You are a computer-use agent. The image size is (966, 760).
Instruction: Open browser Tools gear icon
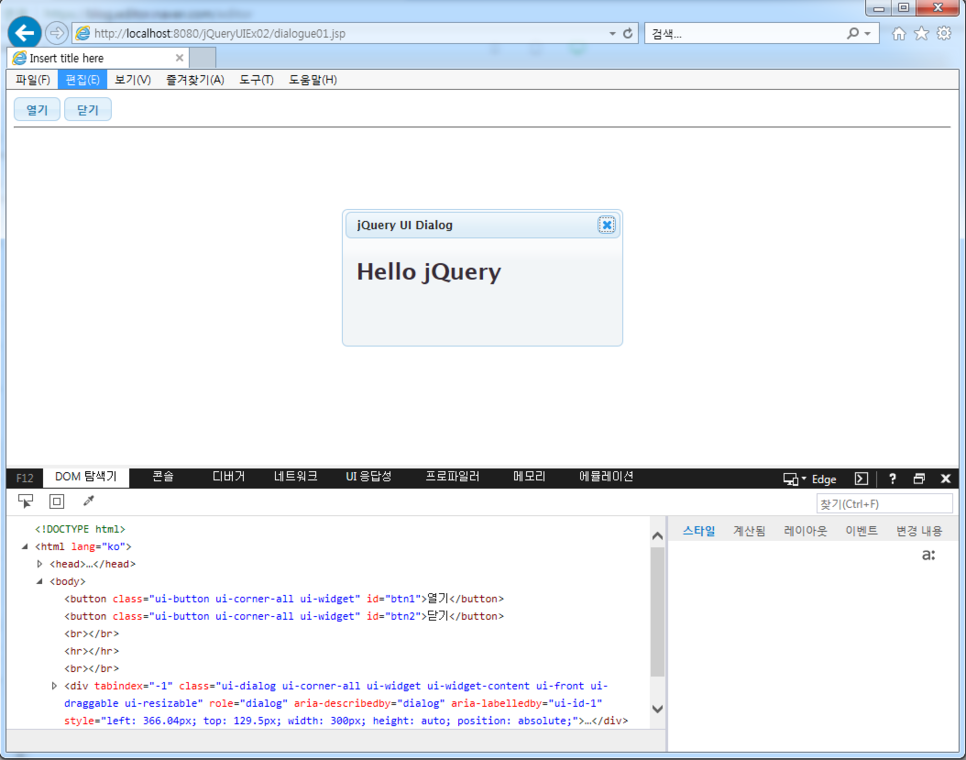click(944, 33)
